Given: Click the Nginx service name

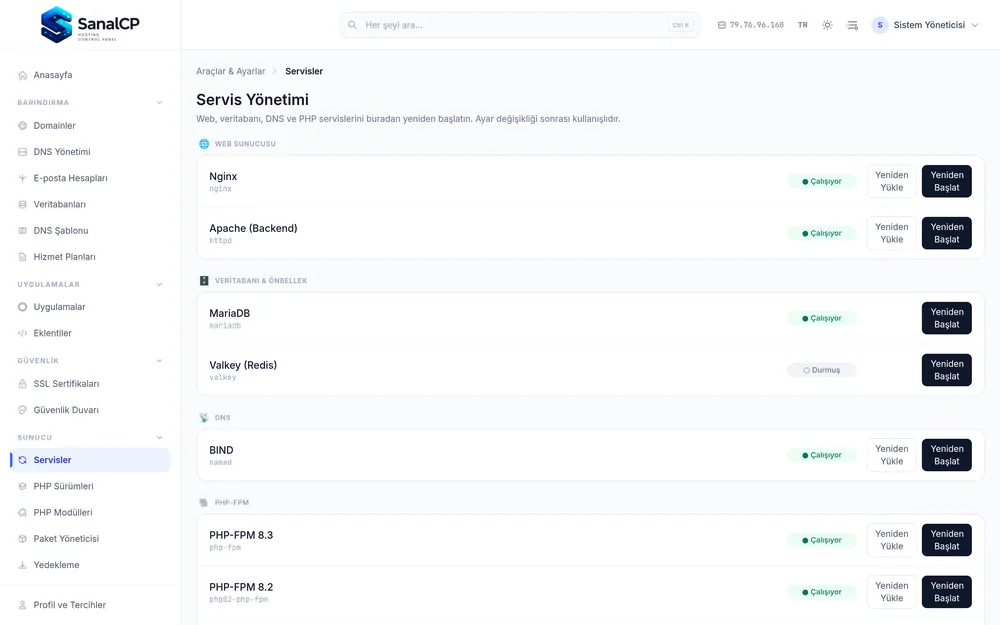Looking at the screenshot, I should coord(223,177).
